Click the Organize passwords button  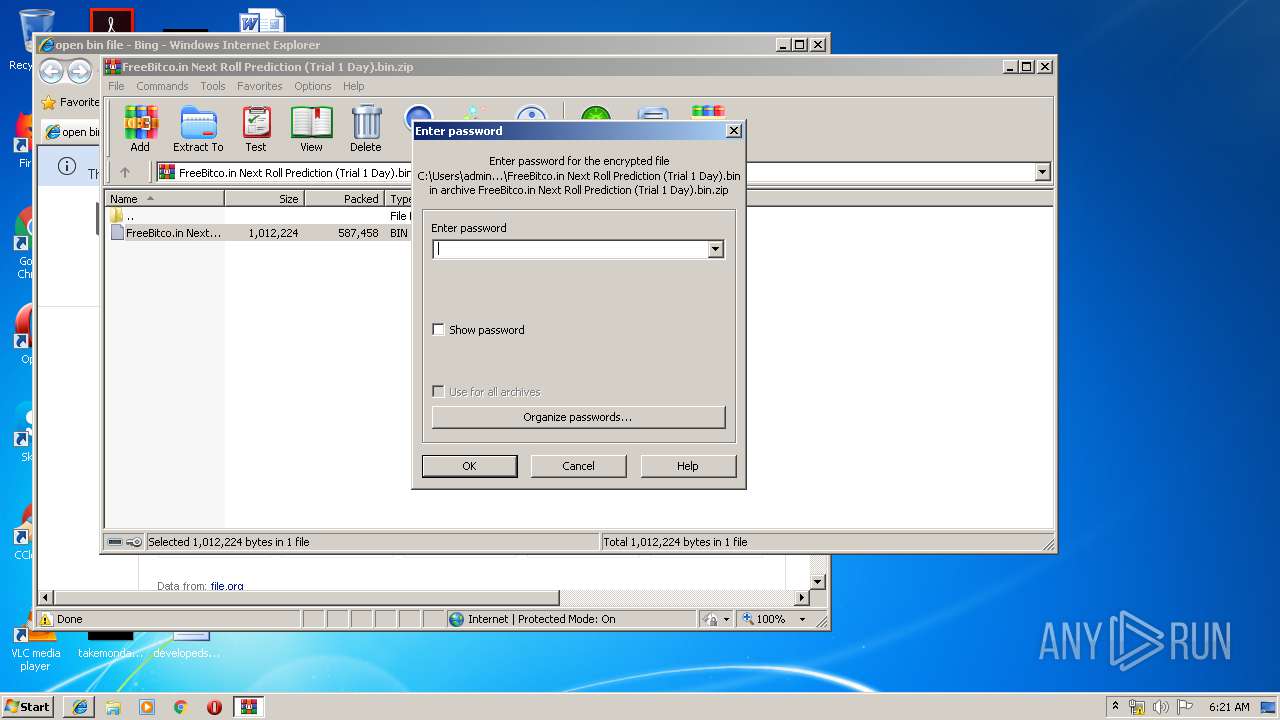tap(578, 417)
